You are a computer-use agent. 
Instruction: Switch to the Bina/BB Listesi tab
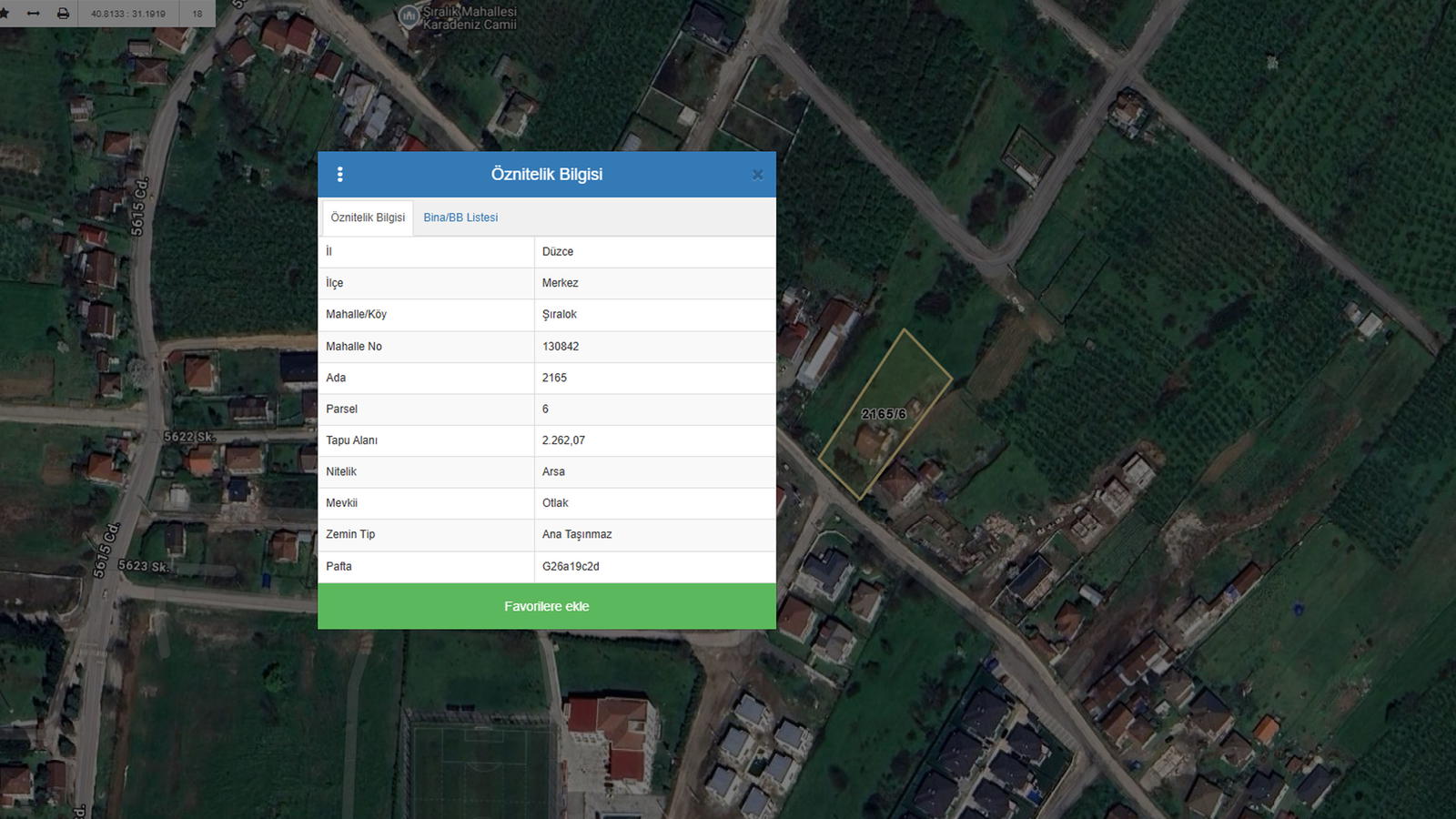click(x=460, y=217)
